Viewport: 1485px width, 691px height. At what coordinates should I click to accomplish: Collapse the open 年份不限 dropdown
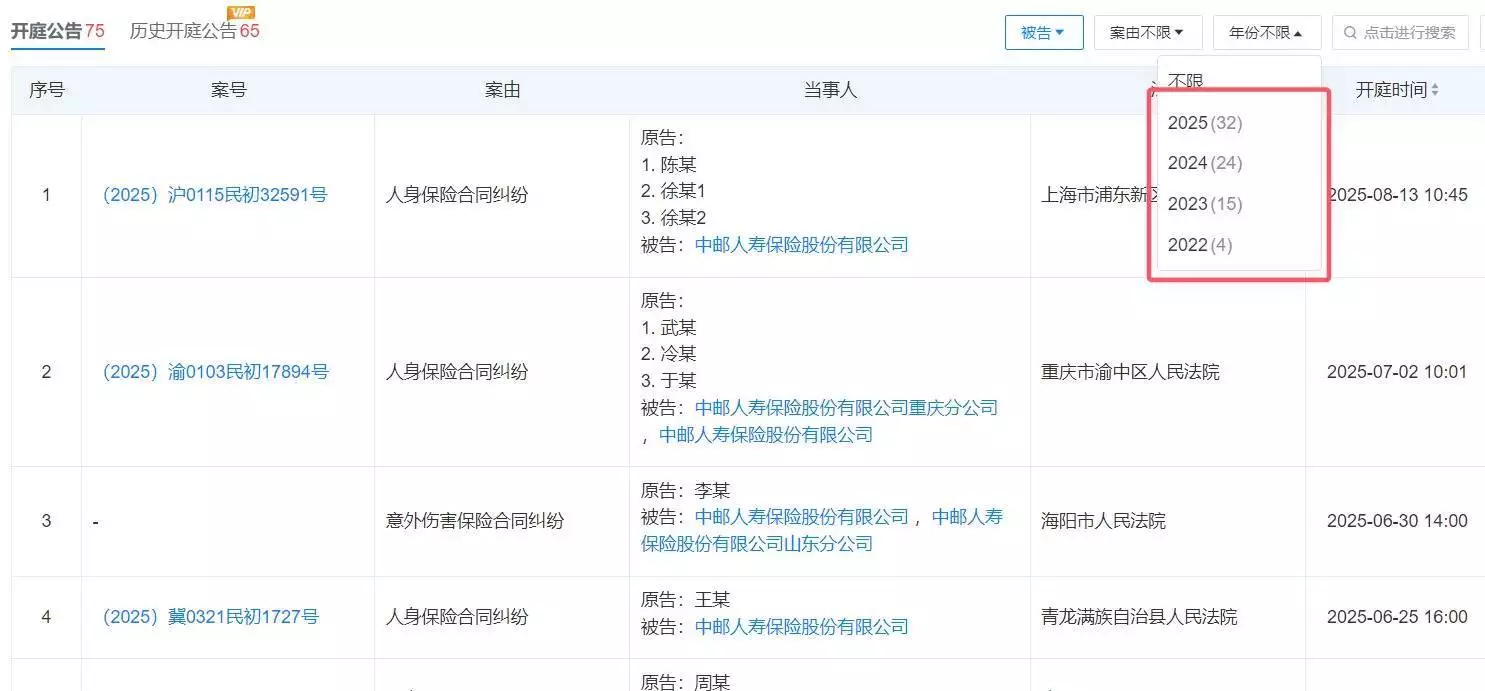(1266, 31)
